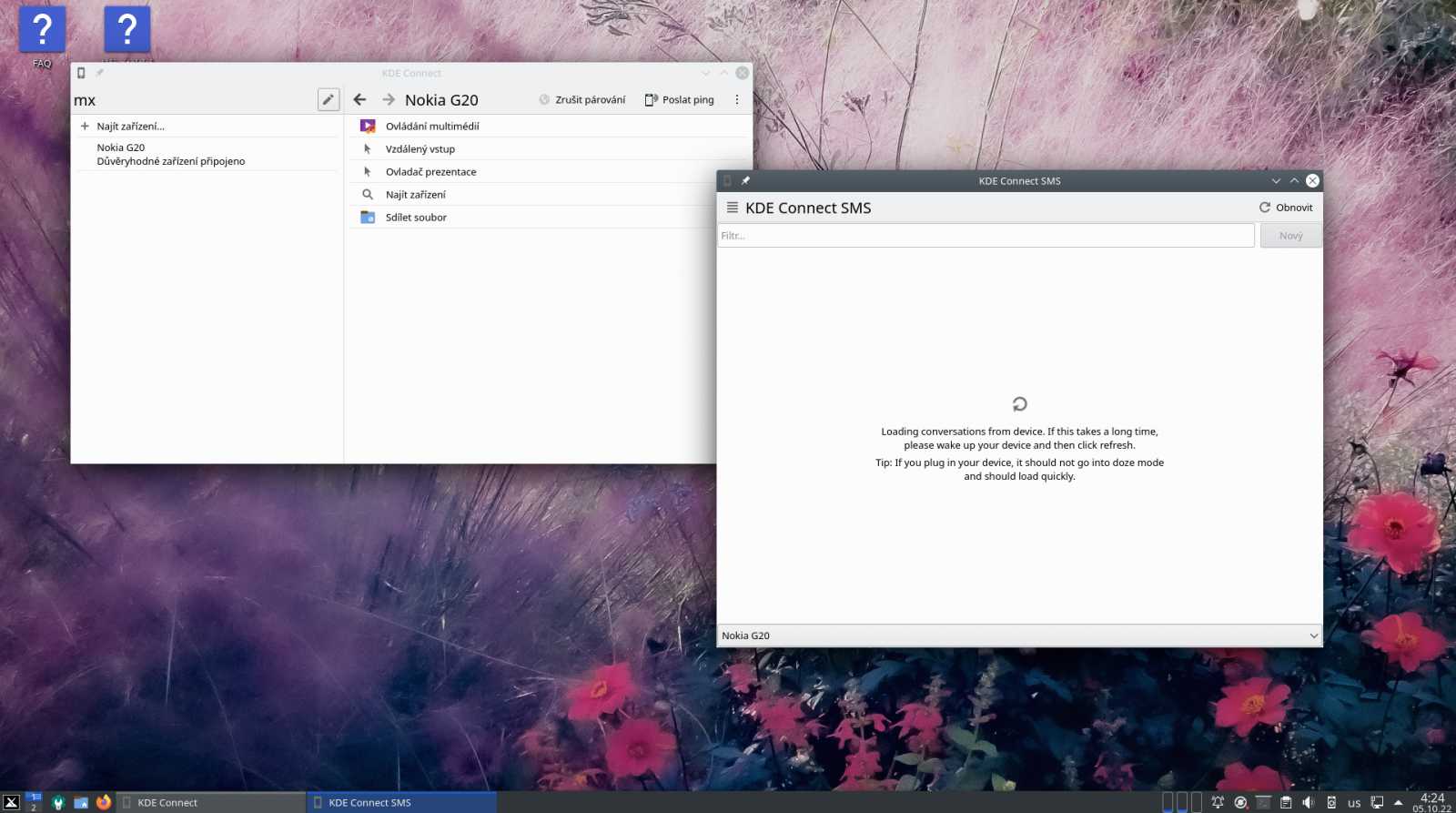Screen dimensions: 1456x813
Task: Switch to KDE Connect SMS in the taskbar
Action: pyautogui.click(x=401, y=802)
